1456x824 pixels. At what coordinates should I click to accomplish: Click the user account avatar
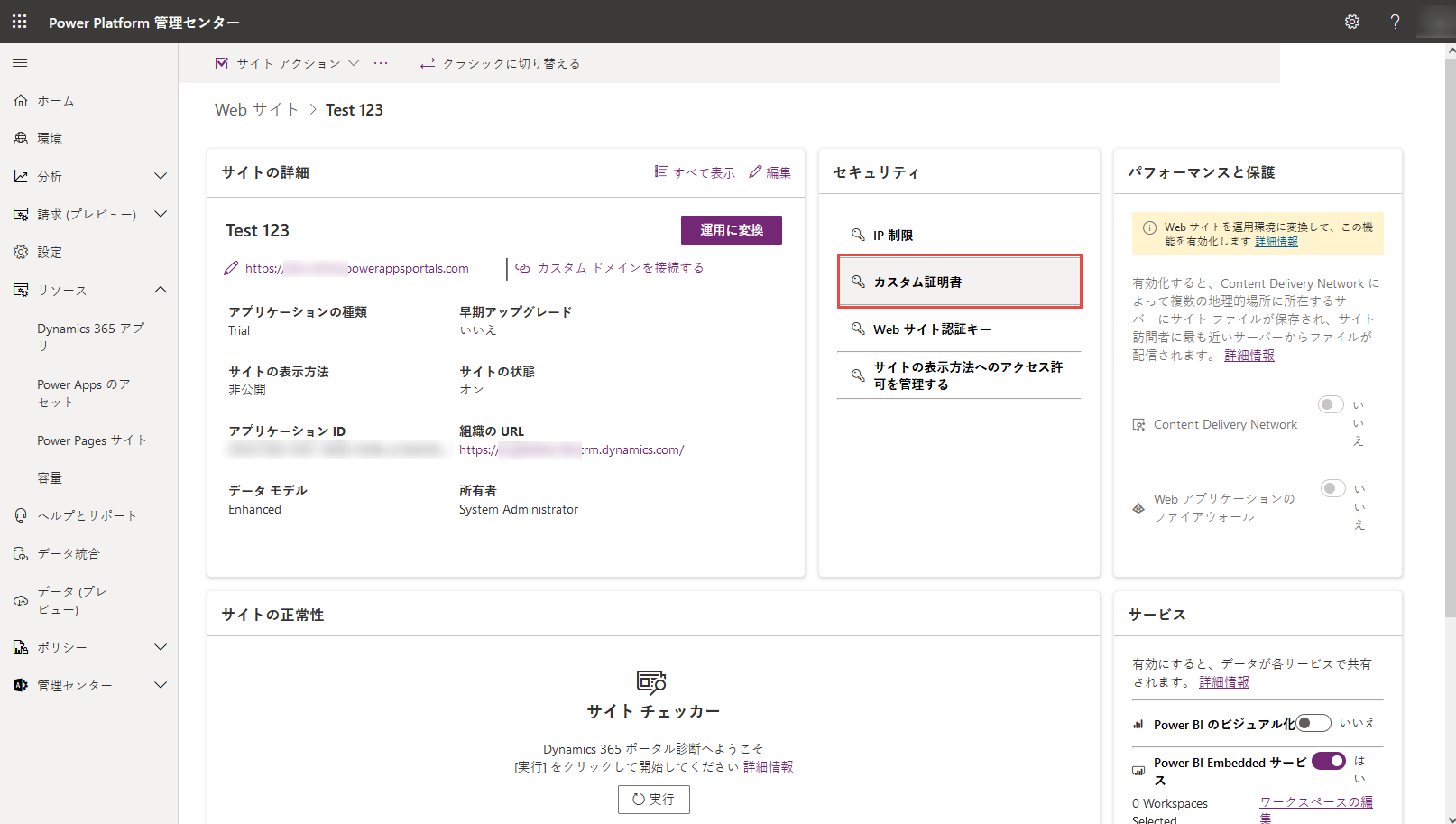(x=1435, y=22)
